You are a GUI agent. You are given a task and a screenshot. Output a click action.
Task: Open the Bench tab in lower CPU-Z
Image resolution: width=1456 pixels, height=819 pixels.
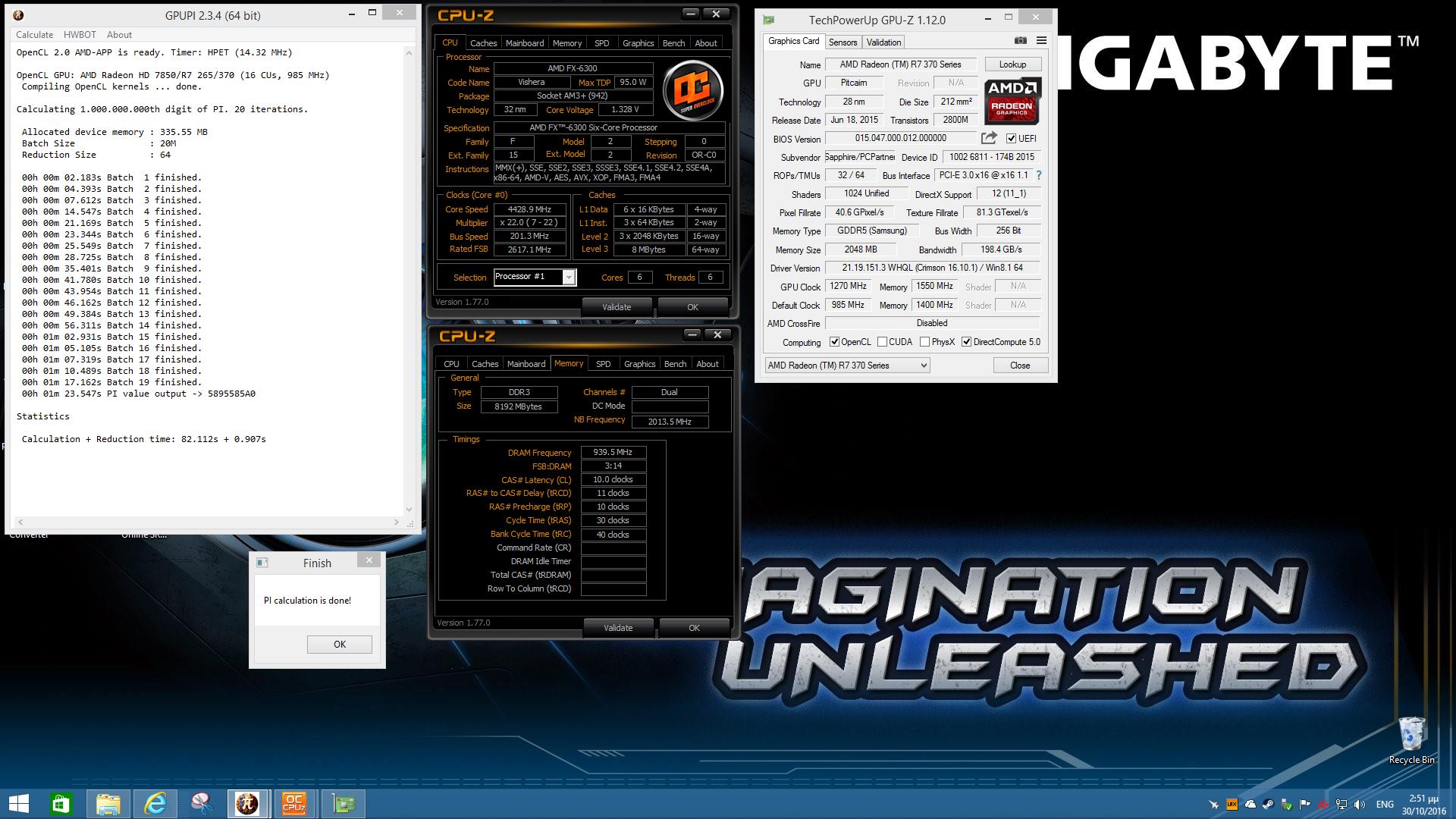[x=675, y=364]
